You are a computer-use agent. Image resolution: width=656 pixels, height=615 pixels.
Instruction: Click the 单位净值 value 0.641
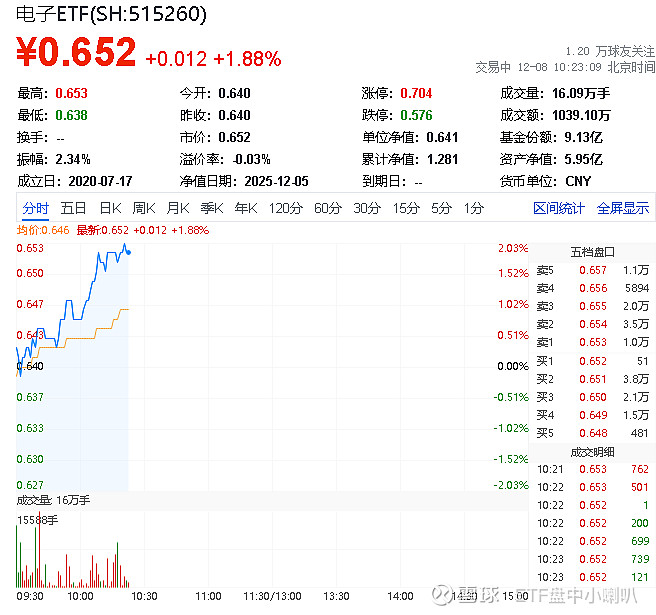point(442,137)
